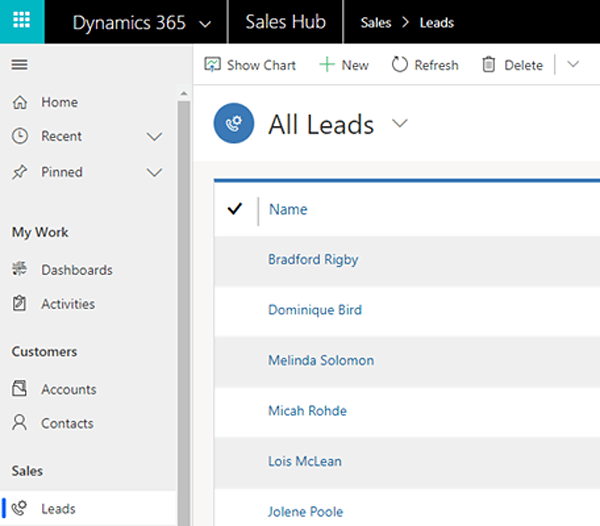600x526 pixels.
Task: Open Activities under My Work
Action: (68, 304)
